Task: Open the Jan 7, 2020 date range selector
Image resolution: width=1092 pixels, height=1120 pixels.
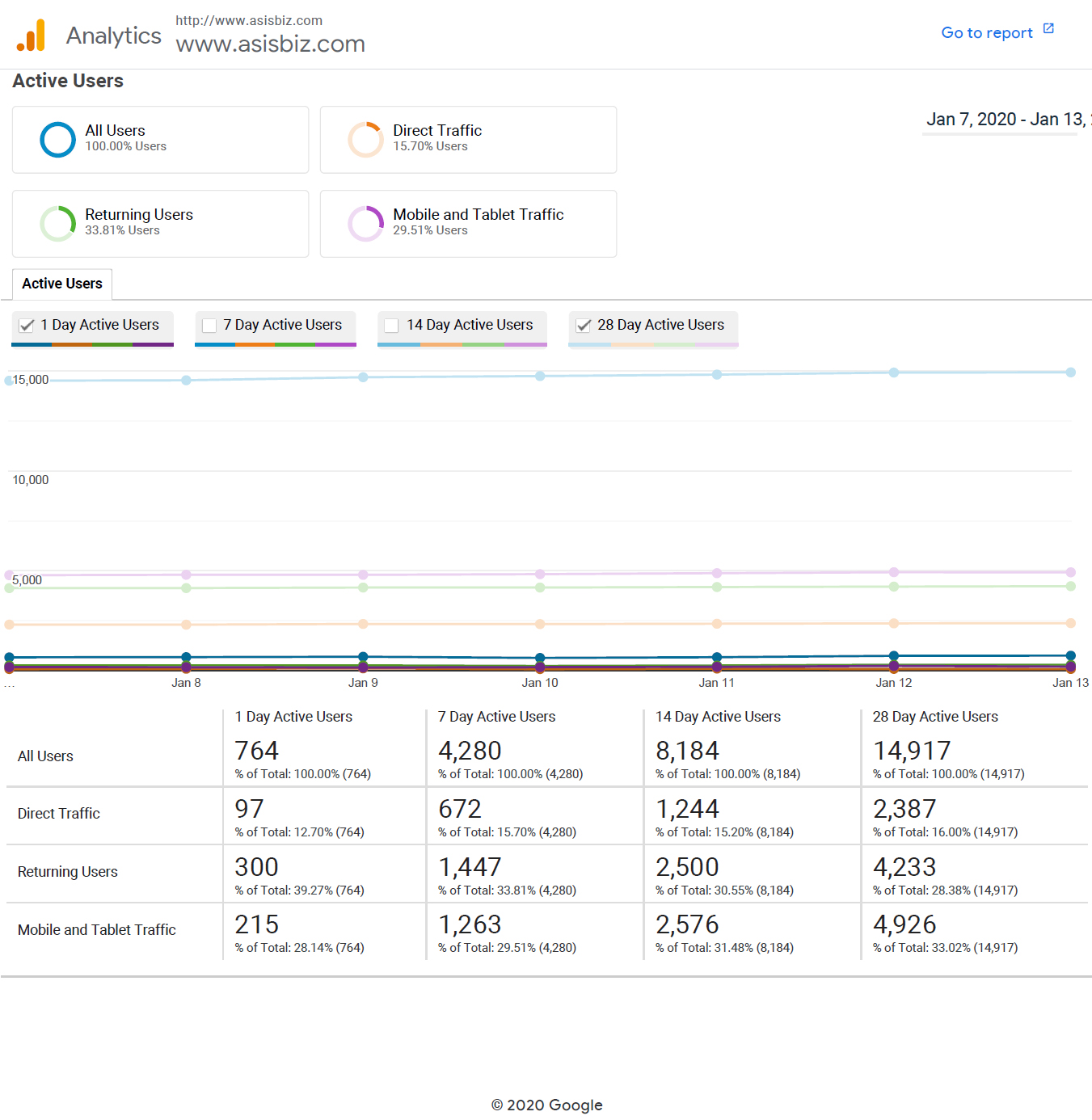Action: (1007, 120)
